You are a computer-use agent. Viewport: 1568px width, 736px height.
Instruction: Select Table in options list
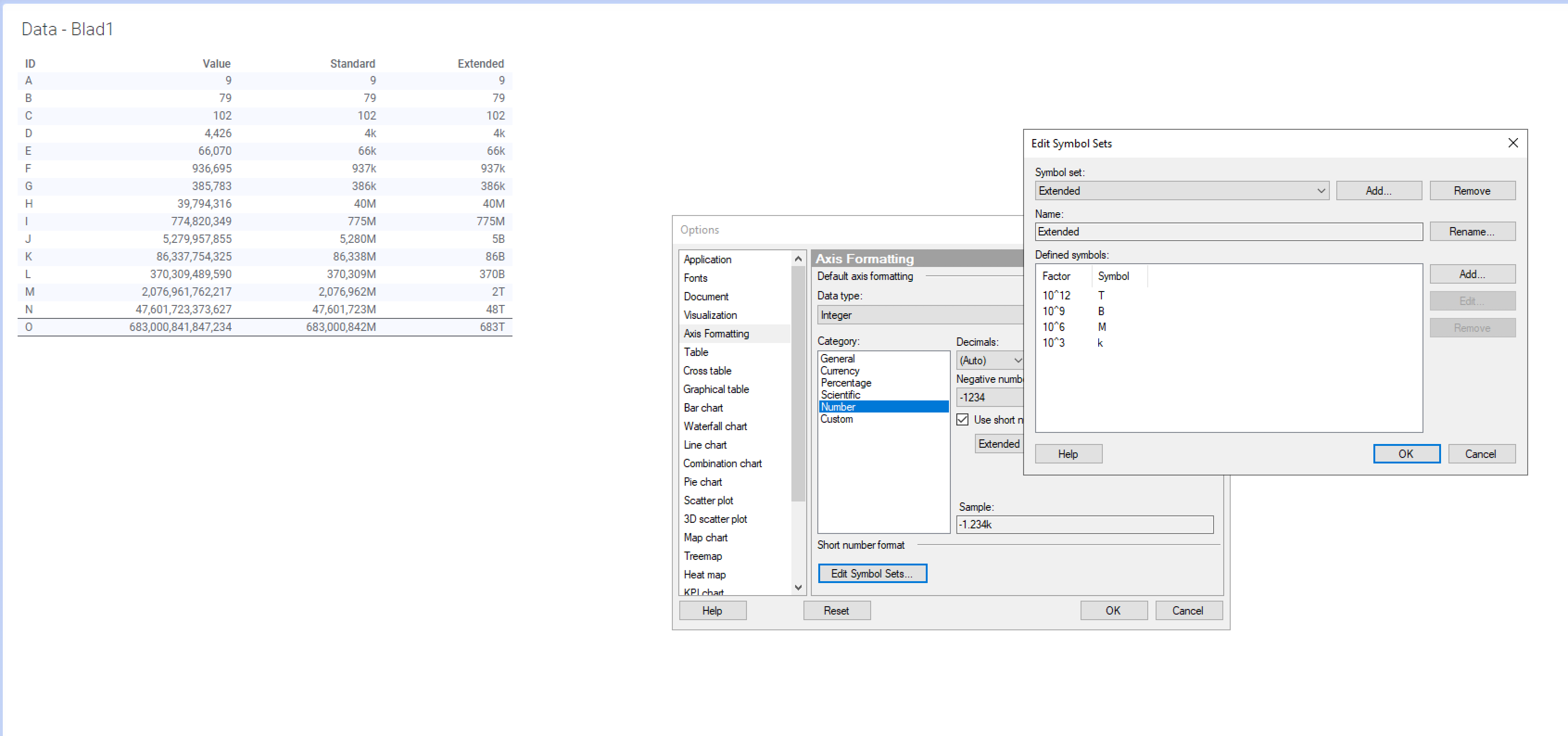(x=696, y=352)
